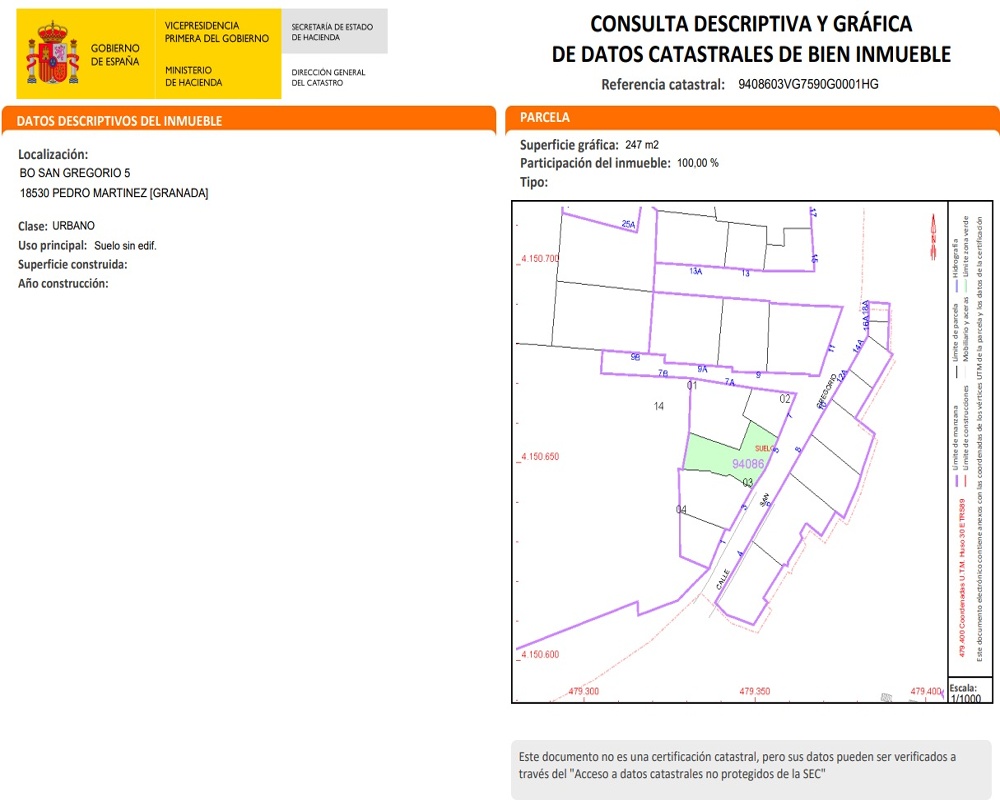Click the 'CALLE' street label on the map
The image size is (1000, 800).
(723, 579)
